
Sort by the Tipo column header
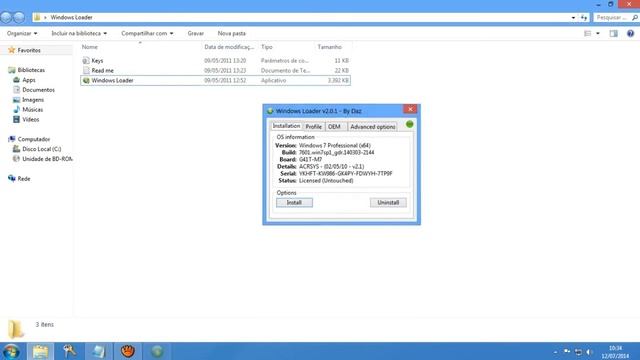pyautogui.click(x=267, y=47)
